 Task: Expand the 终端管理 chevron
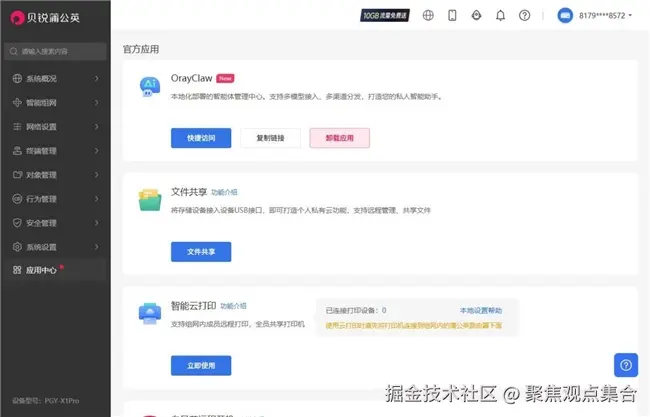pos(97,150)
